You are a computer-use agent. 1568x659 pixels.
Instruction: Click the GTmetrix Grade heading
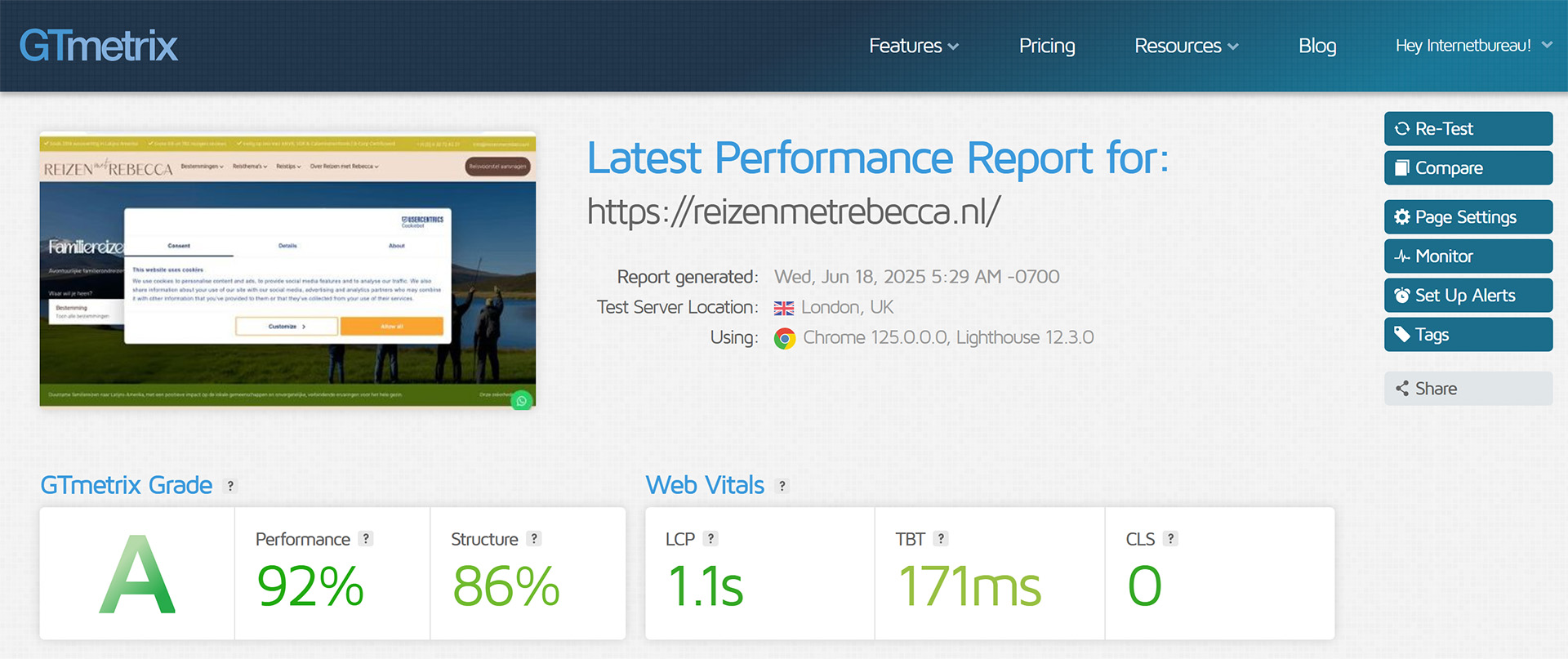[127, 486]
